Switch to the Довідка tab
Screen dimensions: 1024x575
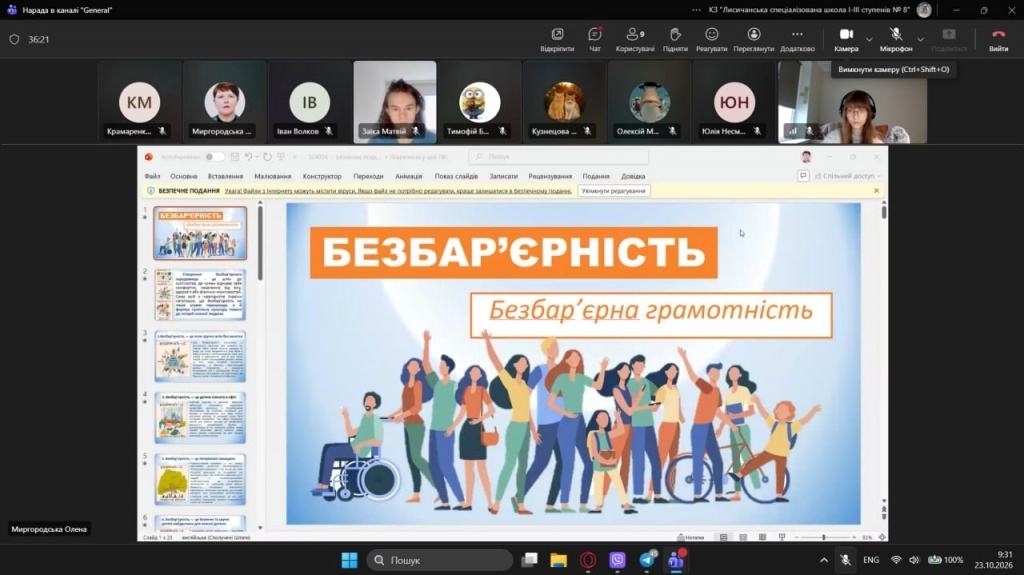[633, 176]
